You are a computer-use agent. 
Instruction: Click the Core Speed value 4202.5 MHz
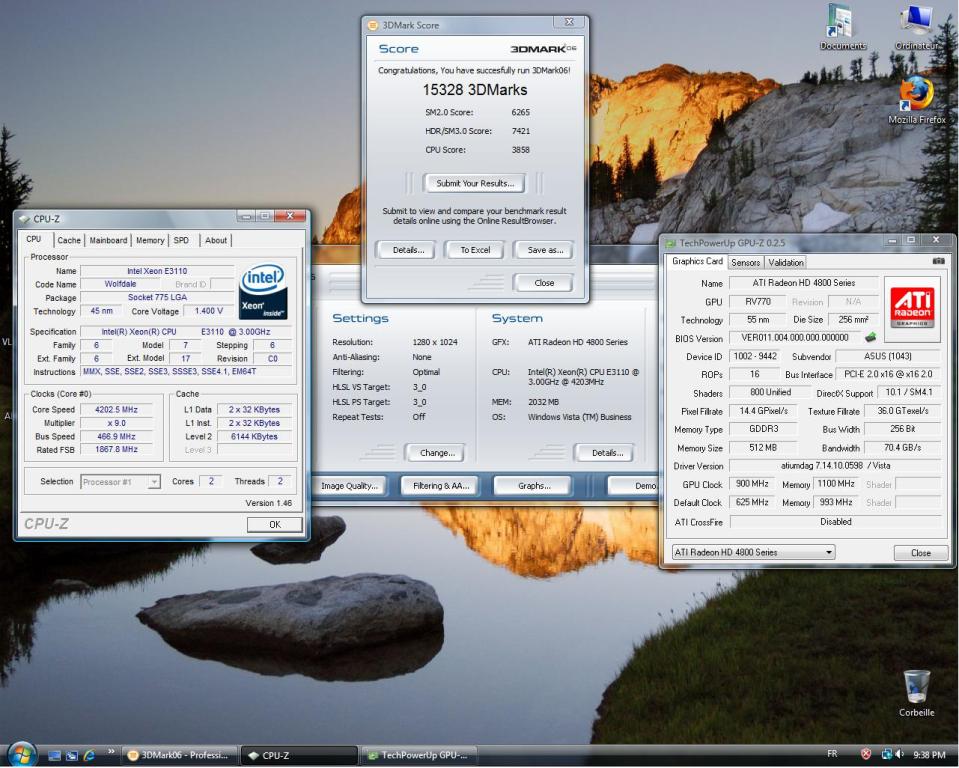116,410
